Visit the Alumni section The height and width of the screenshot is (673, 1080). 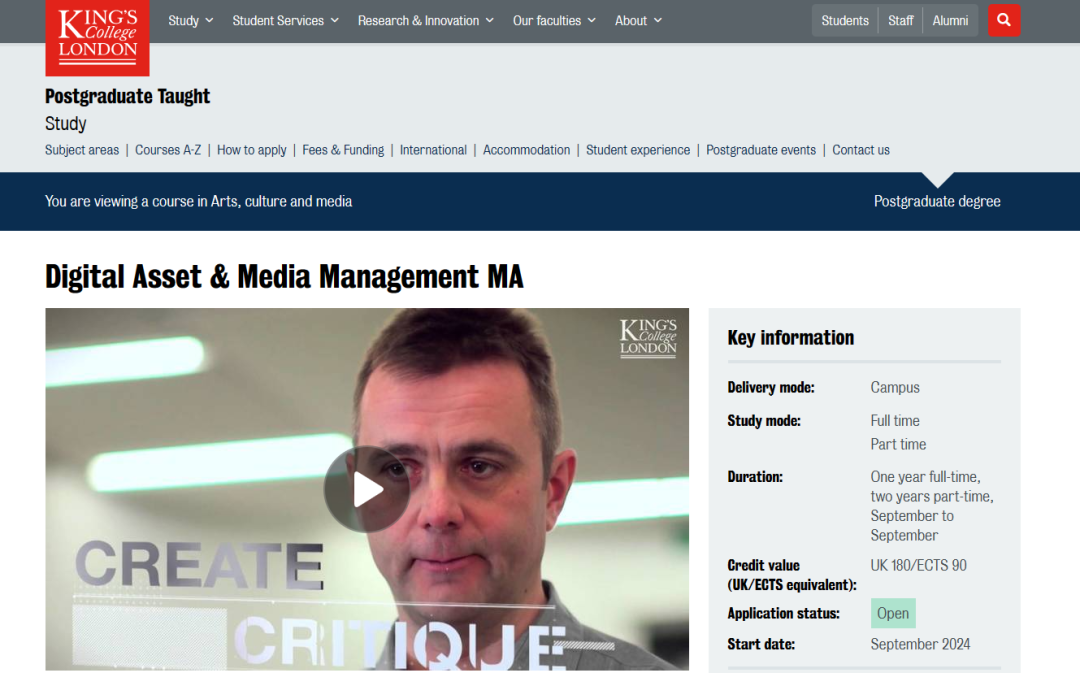[x=950, y=21]
